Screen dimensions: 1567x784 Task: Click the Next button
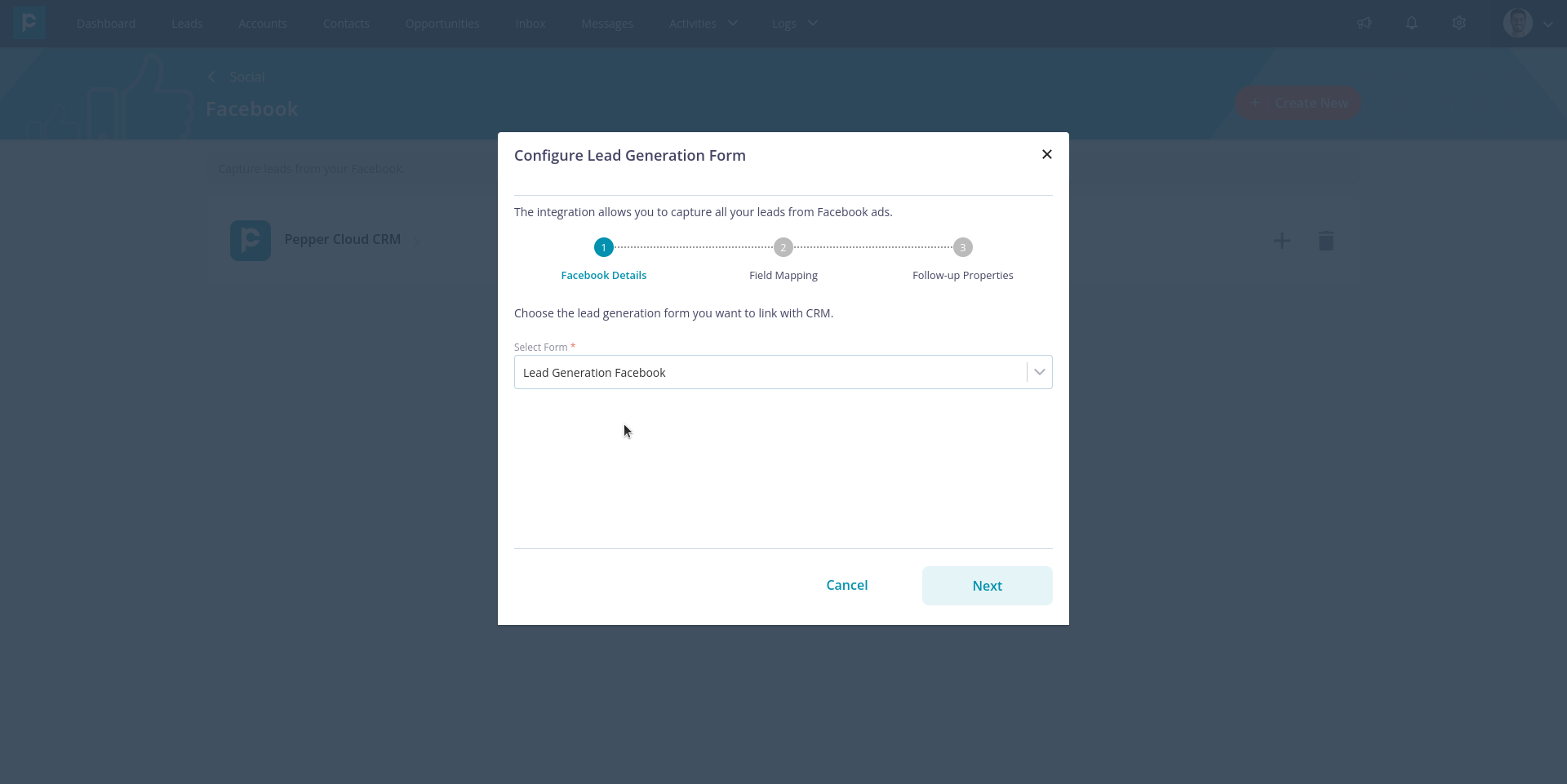tap(987, 586)
